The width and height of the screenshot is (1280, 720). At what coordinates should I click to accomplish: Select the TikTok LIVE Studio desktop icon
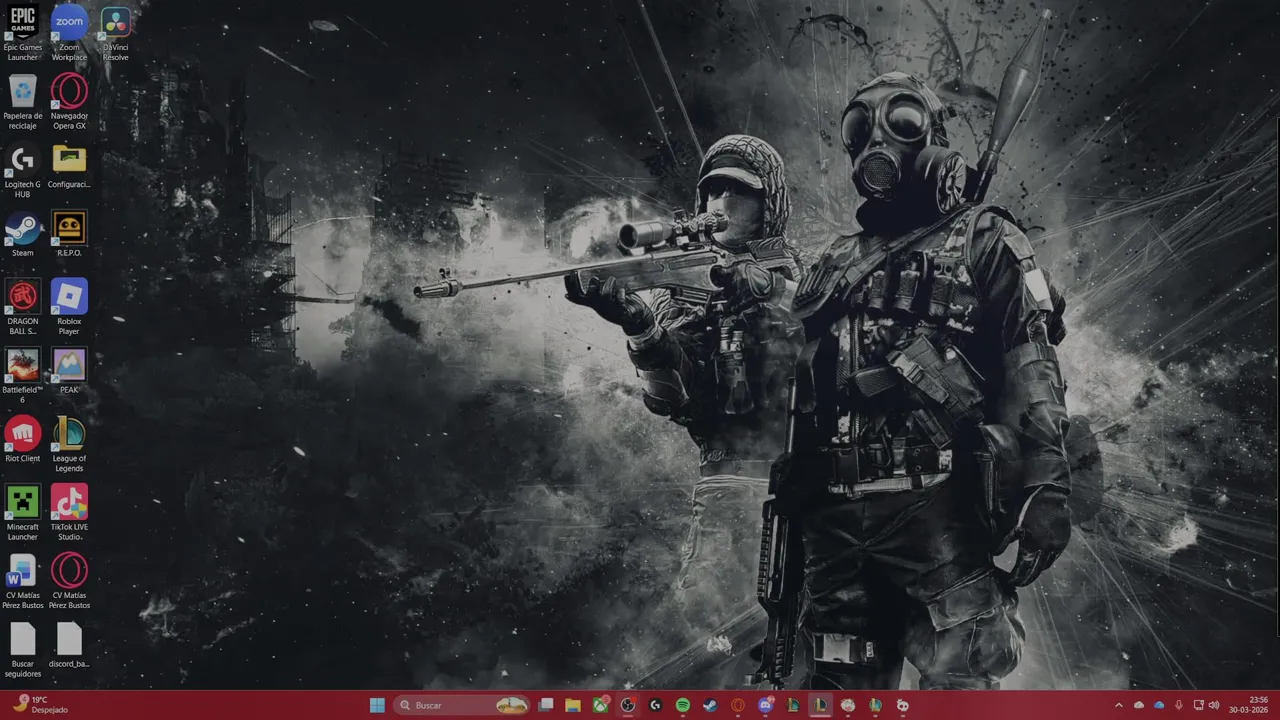pos(69,513)
